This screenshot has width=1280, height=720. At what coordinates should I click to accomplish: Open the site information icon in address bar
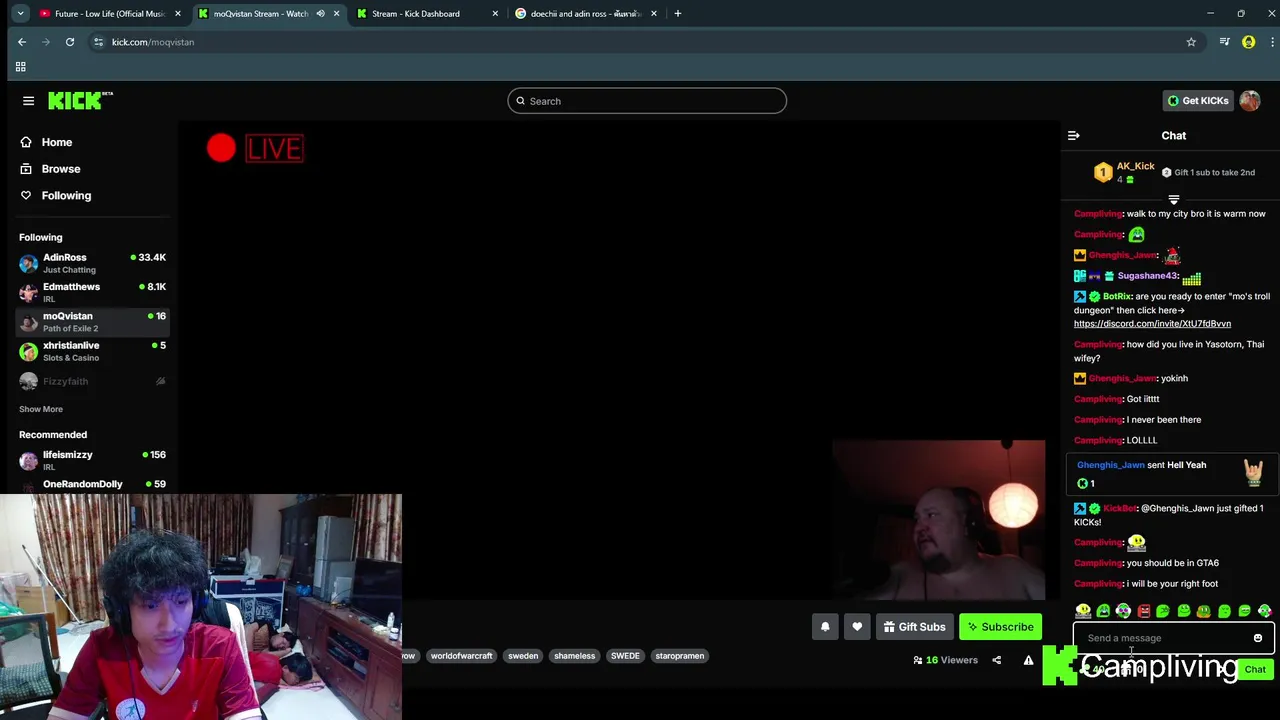click(98, 42)
